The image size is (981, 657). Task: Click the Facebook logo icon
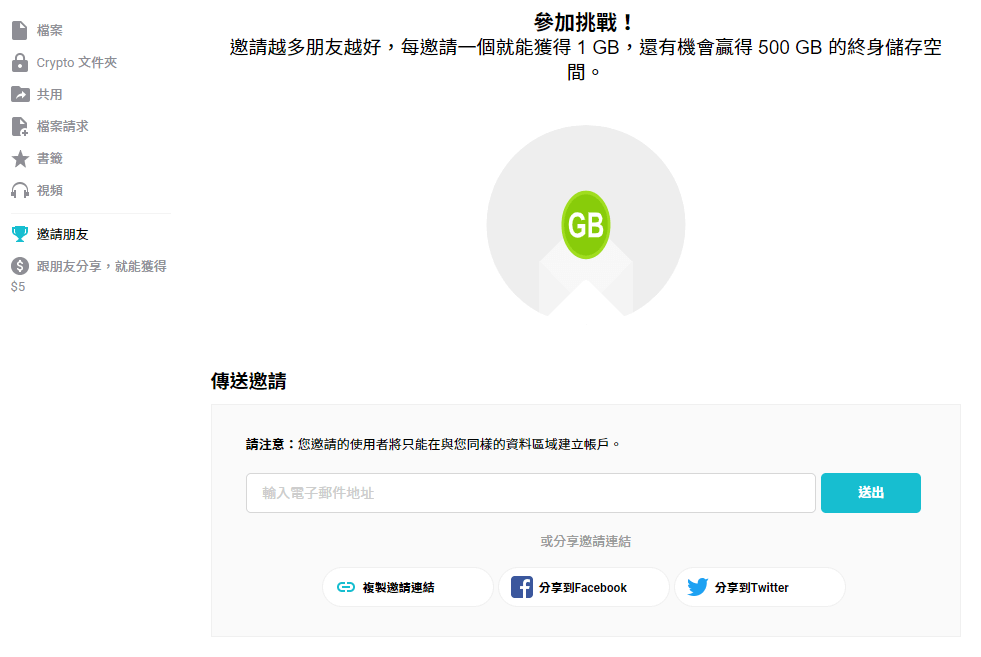(522, 587)
